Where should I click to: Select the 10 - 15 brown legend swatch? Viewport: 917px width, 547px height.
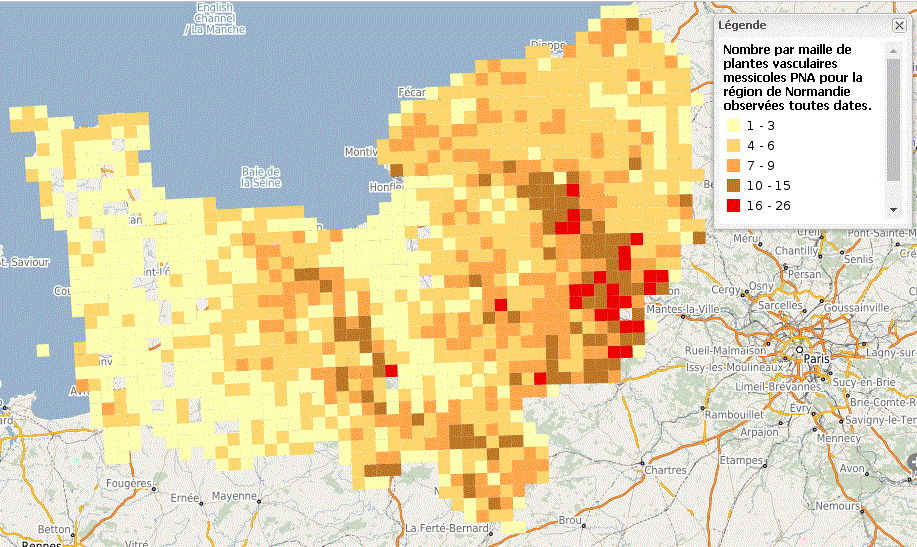point(733,186)
